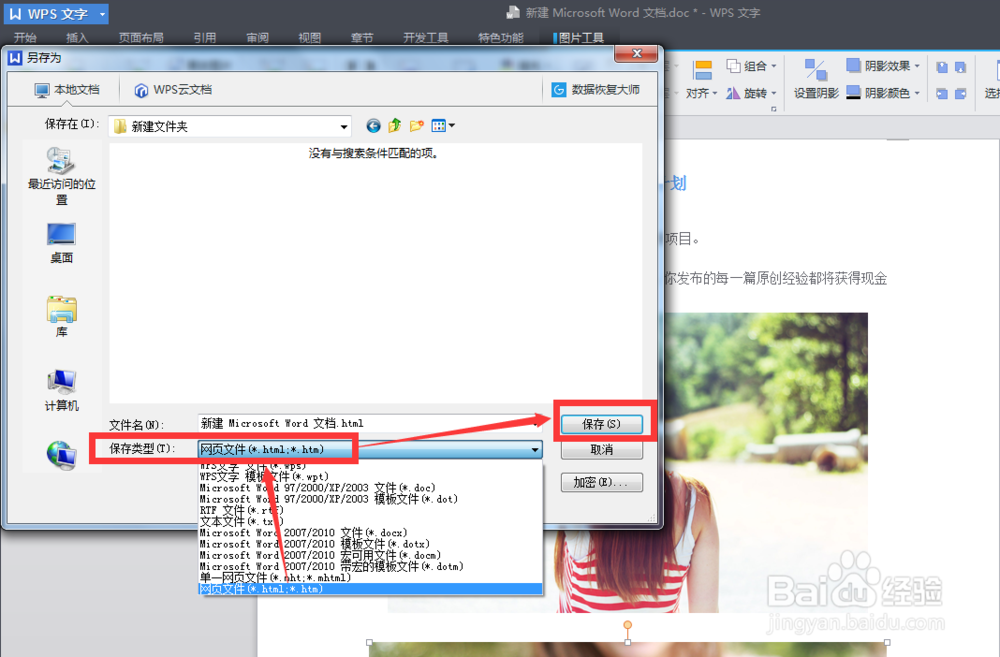Choose Word 2007/2010 文件 (*.docx)
Screen dimensions: 1000x657
click(x=370, y=533)
